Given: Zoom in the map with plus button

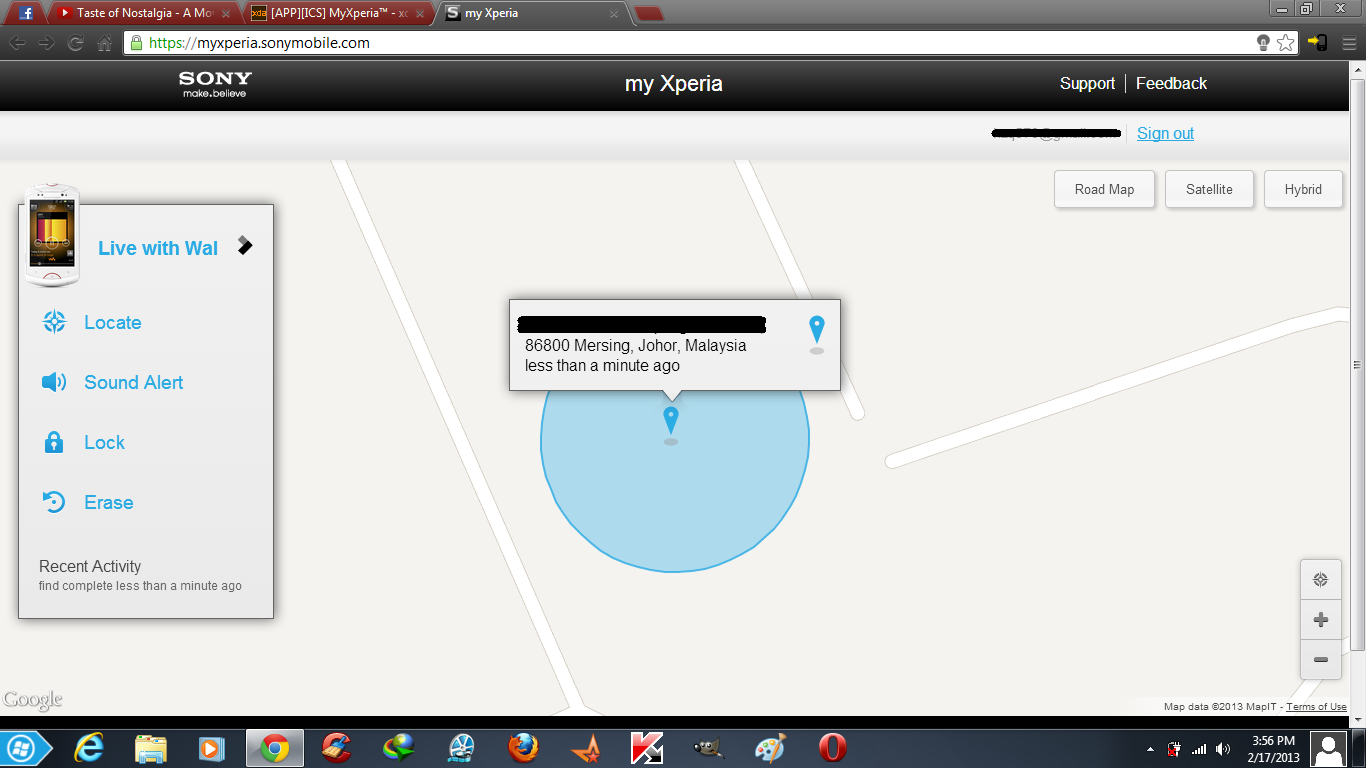Looking at the screenshot, I should 1321,620.
